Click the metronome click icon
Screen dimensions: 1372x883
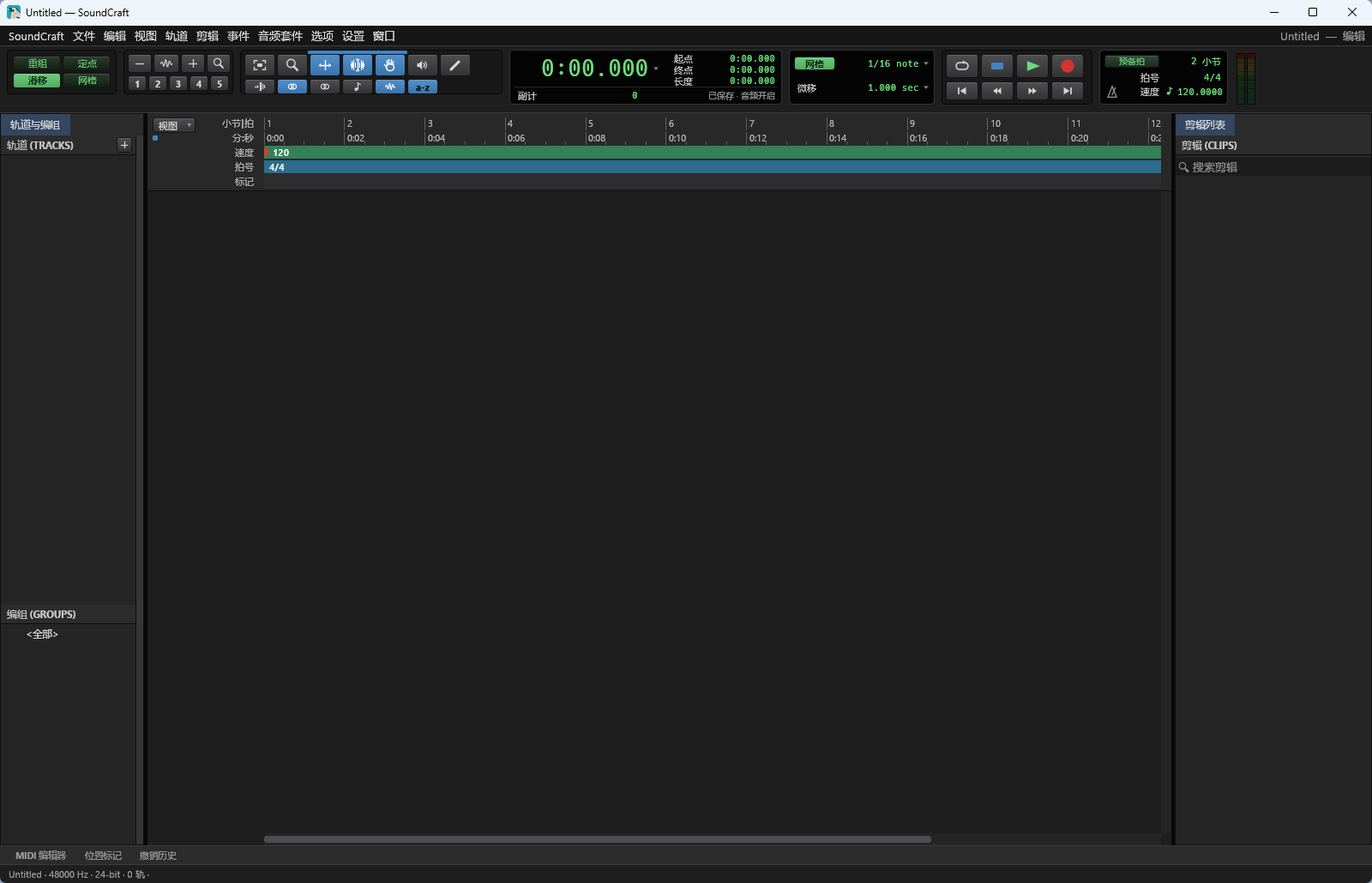pyautogui.click(x=1112, y=92)
